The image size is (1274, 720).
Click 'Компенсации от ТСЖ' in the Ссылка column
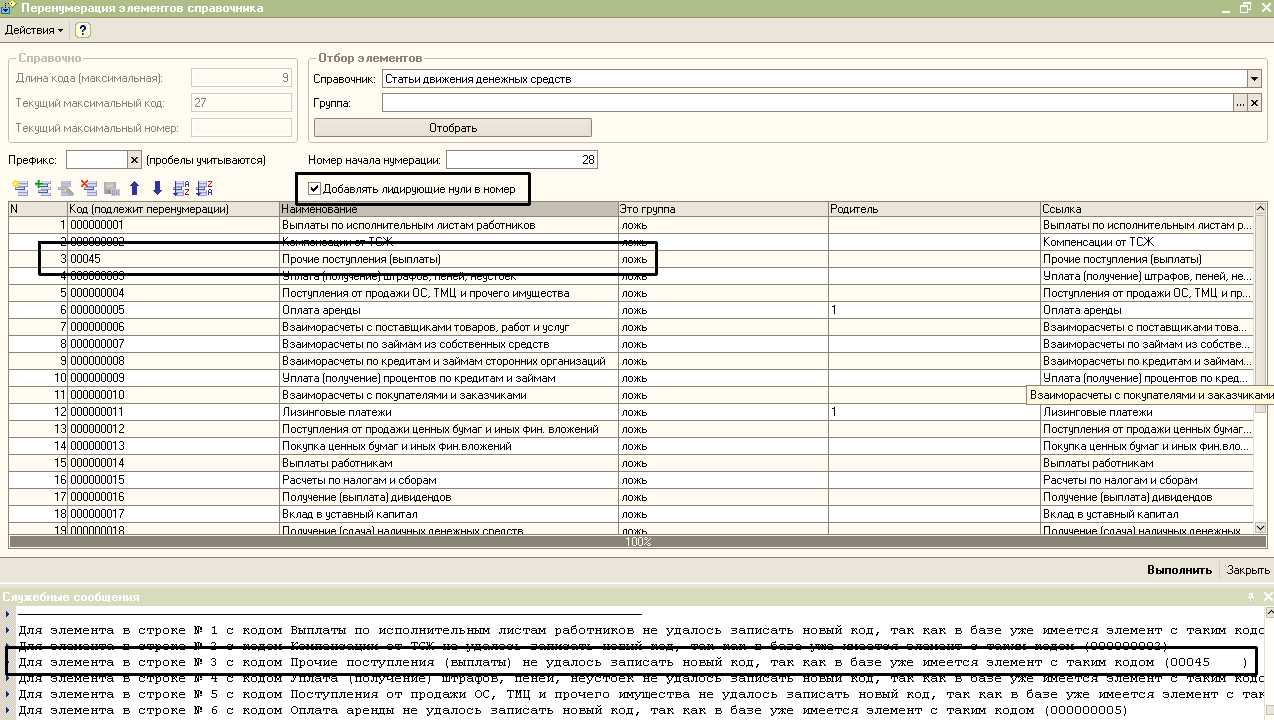click(x=1146, y=242)
